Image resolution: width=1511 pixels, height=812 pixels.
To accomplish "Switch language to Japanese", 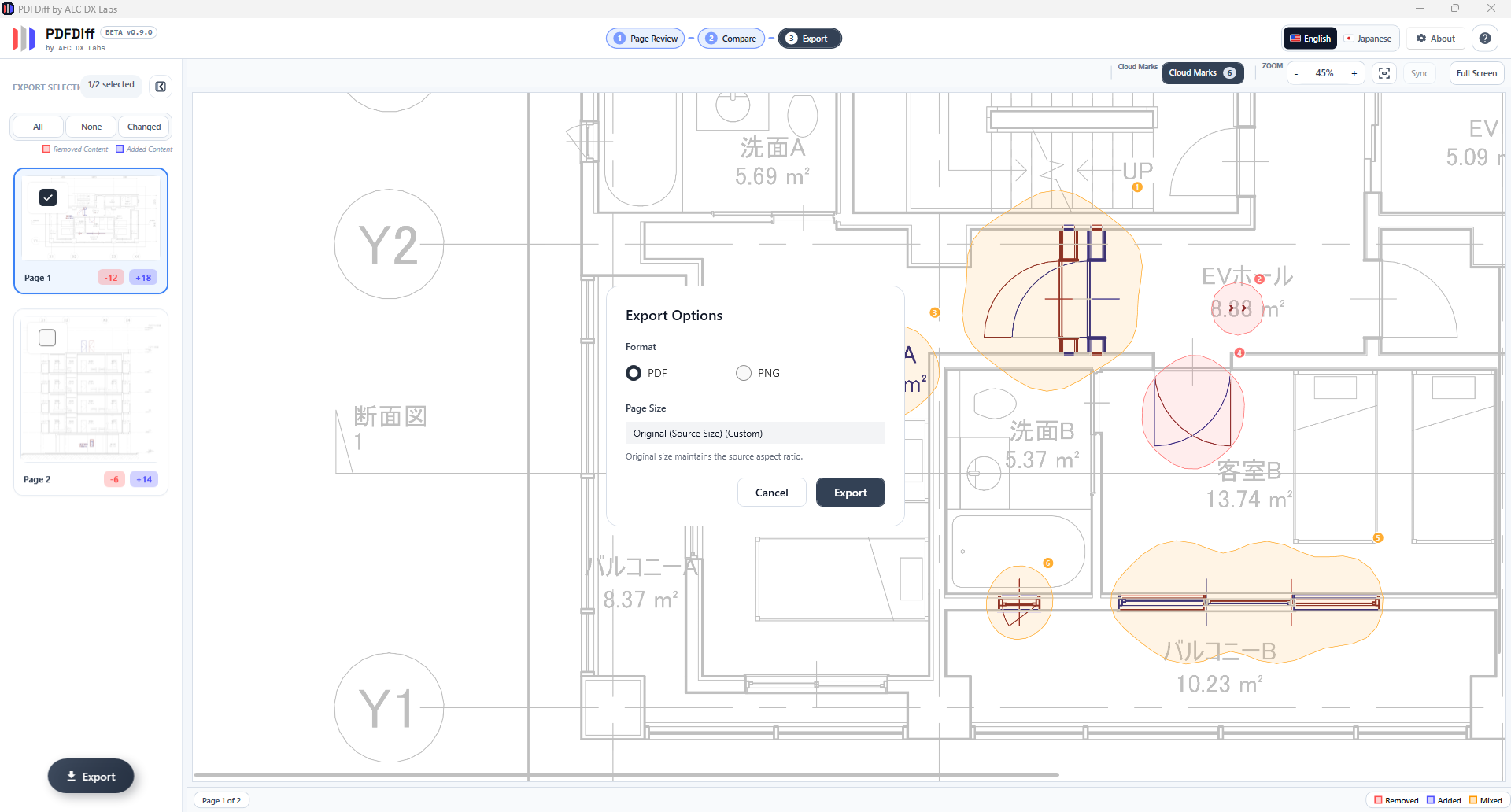I will (x=1368, y=39).
